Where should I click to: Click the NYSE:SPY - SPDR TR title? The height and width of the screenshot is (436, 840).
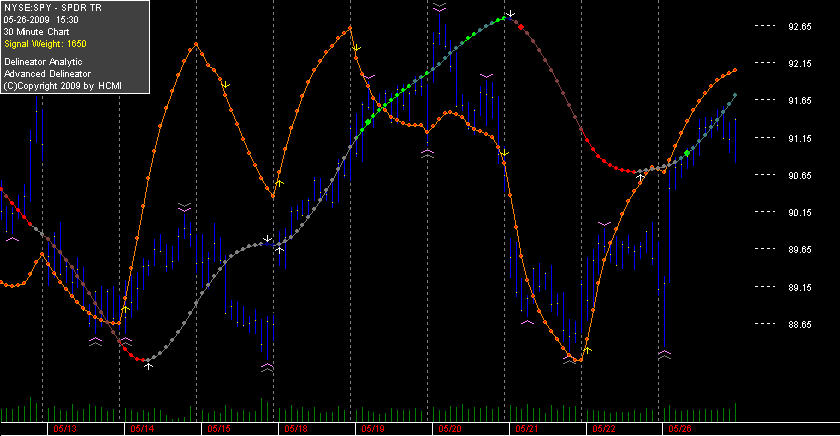(52, 8)
